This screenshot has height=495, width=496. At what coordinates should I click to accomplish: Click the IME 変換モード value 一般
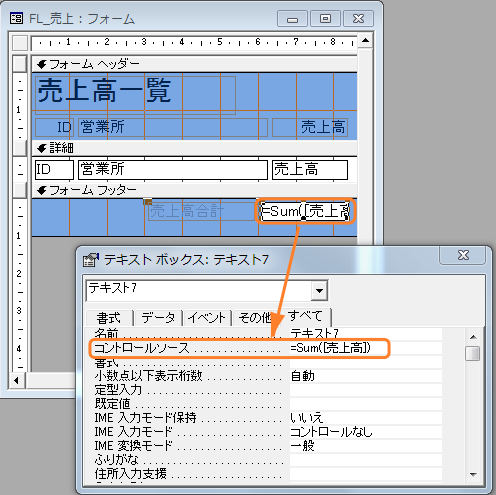[x=366, y=446]
